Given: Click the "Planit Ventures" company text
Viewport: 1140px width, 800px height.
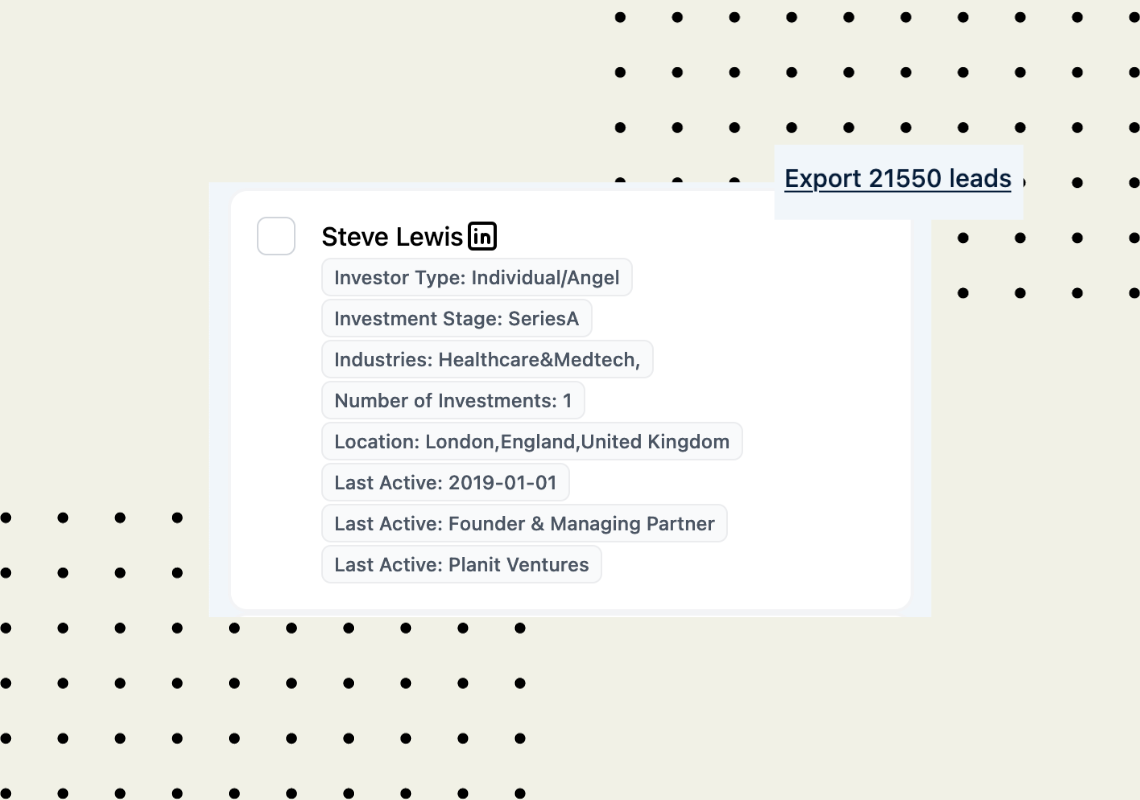Looking at the screenshot, I should pyautogui.click(x=518, y=564).
